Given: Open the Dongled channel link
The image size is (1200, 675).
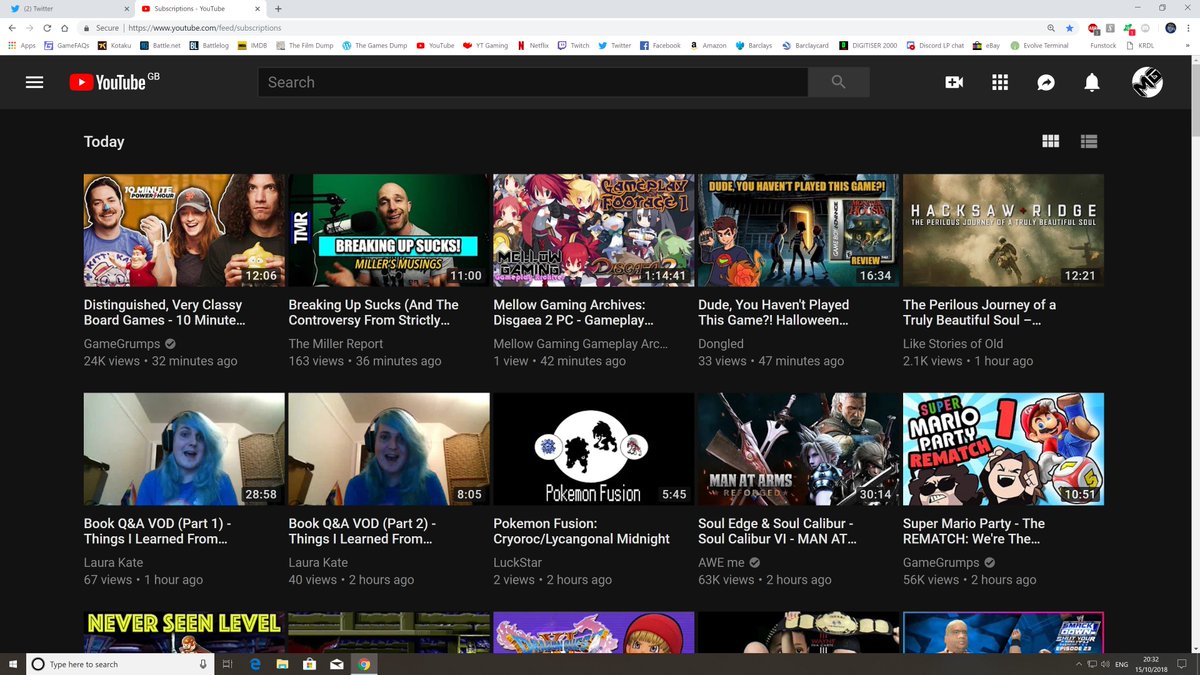Looking at the screenshot, I should click(x=721, y=343).
